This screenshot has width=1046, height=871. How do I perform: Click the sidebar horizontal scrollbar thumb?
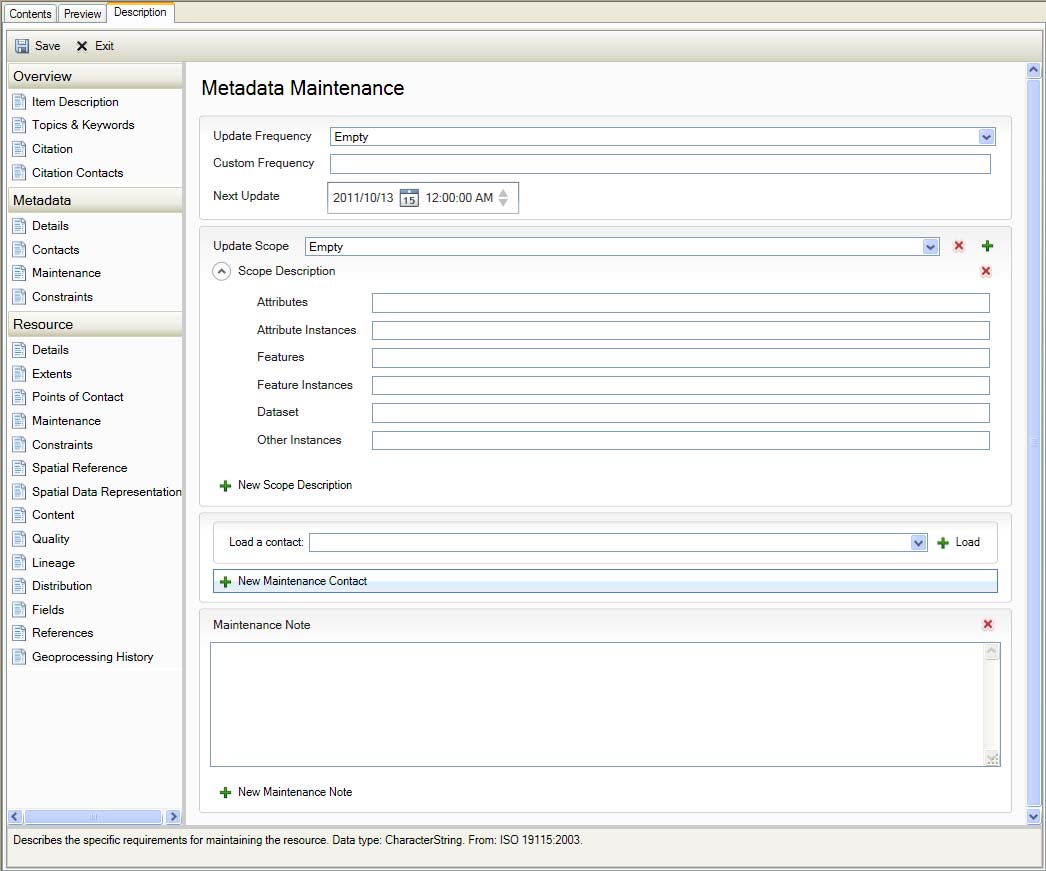[93, 817]
